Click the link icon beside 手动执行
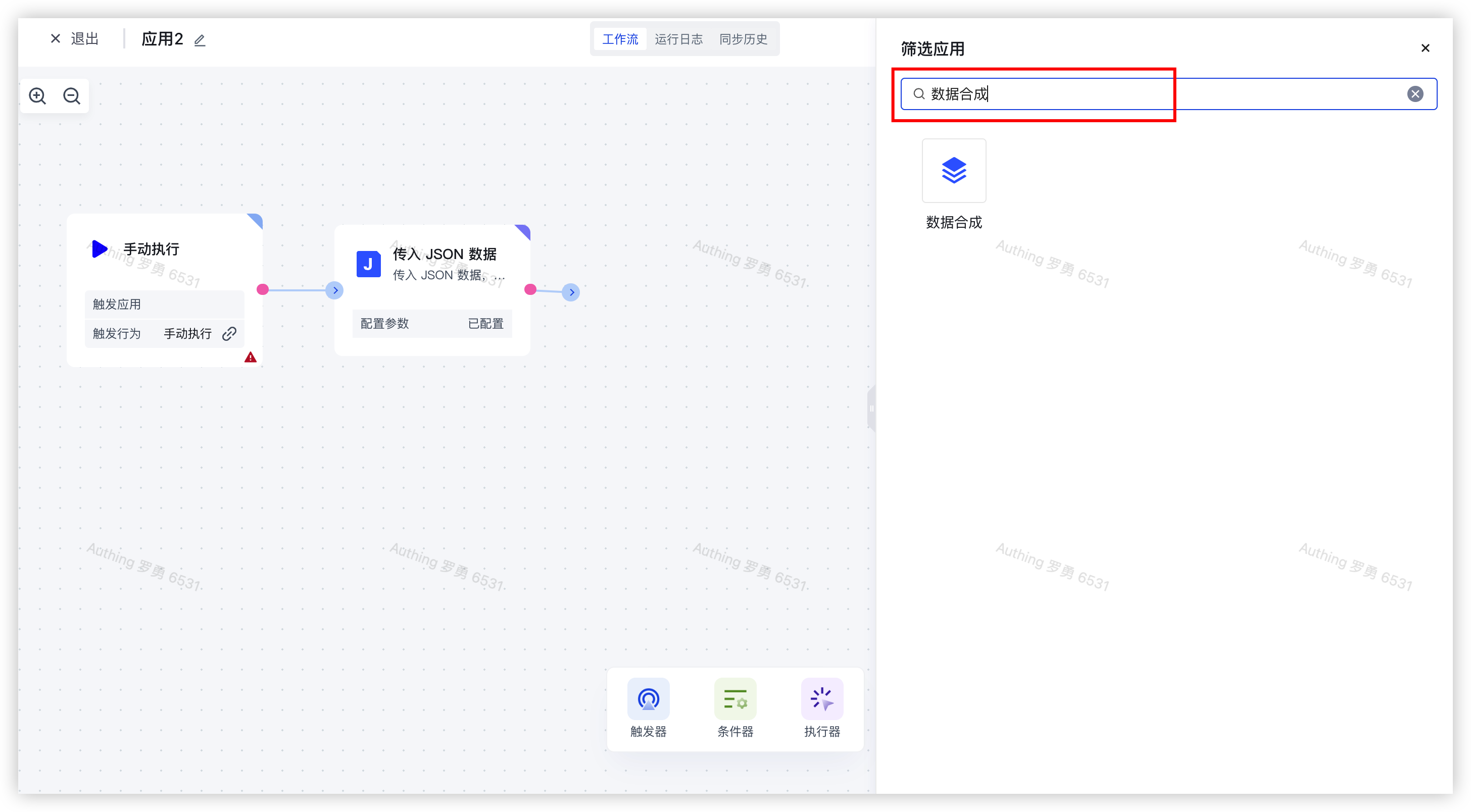 tap(229, 334)
